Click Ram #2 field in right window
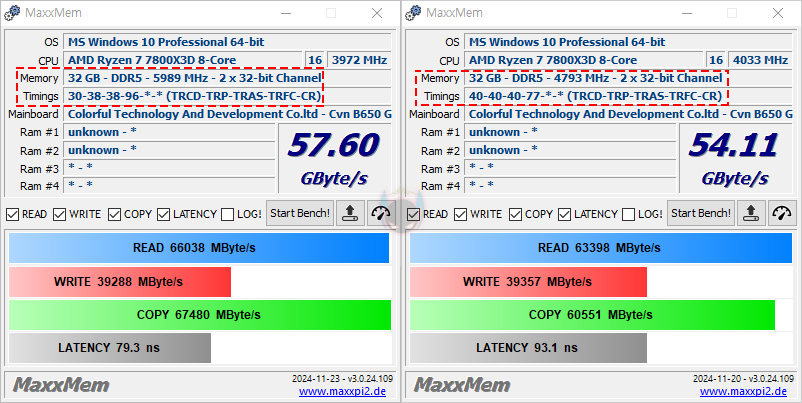Viewport: 802px width, 403px height. [x=570, y=150]
